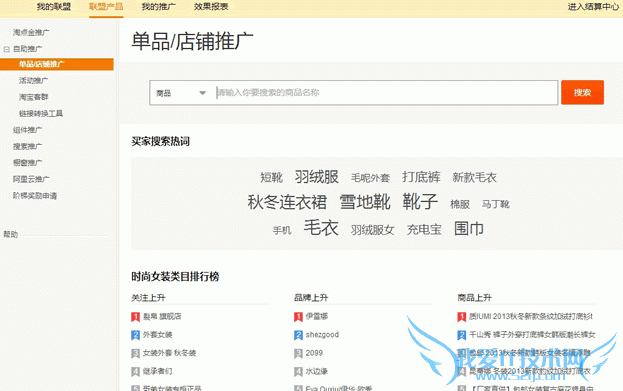Open 2099 in the 品牌上升 list

coord(314,353)
